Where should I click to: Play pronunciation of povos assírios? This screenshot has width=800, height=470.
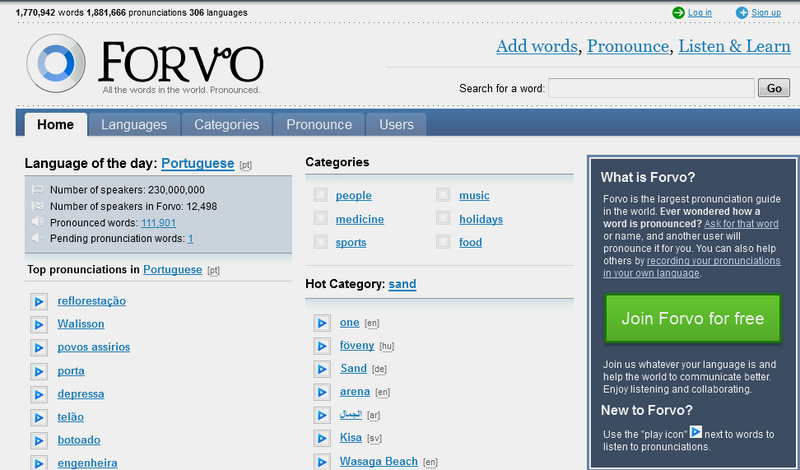click(x=39, y=348)
